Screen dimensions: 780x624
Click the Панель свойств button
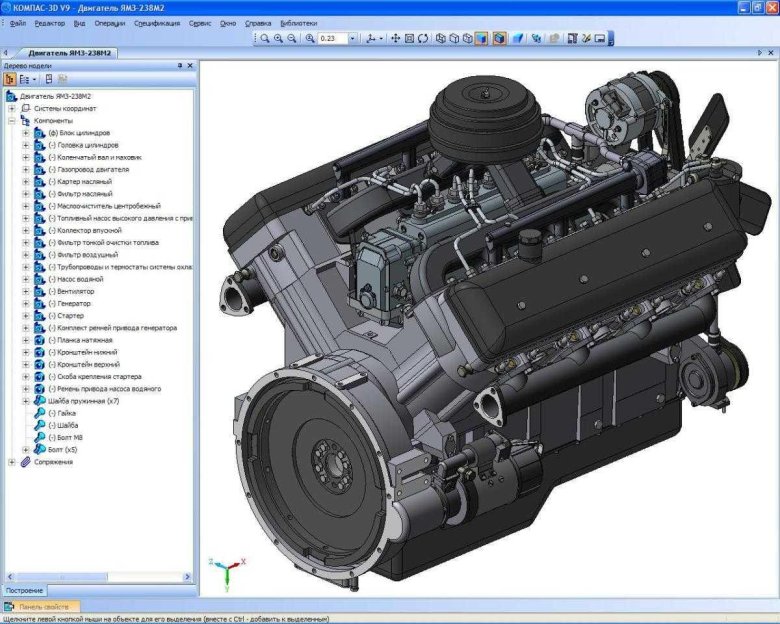click(42, 607)
